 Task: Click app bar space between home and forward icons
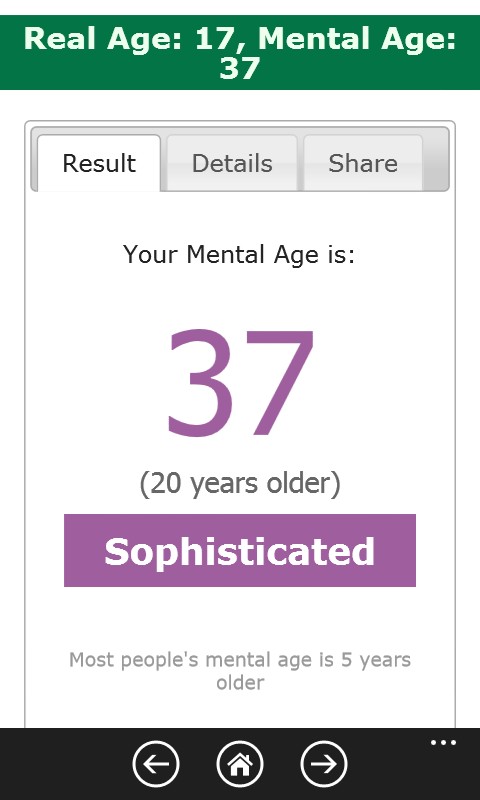282,764
